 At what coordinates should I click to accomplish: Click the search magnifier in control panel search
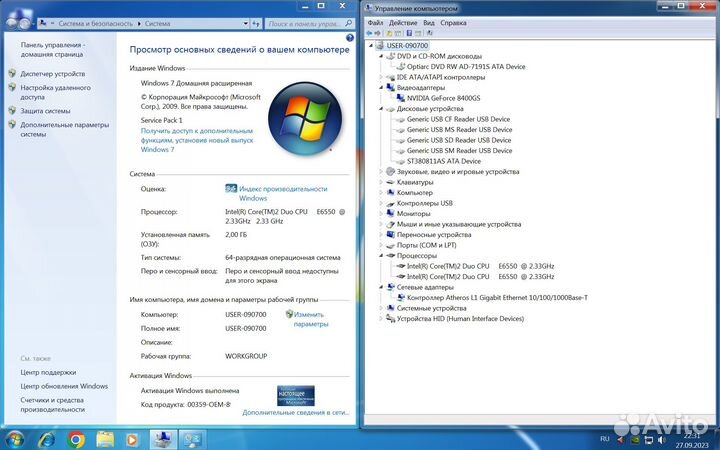tap(349, 23)
